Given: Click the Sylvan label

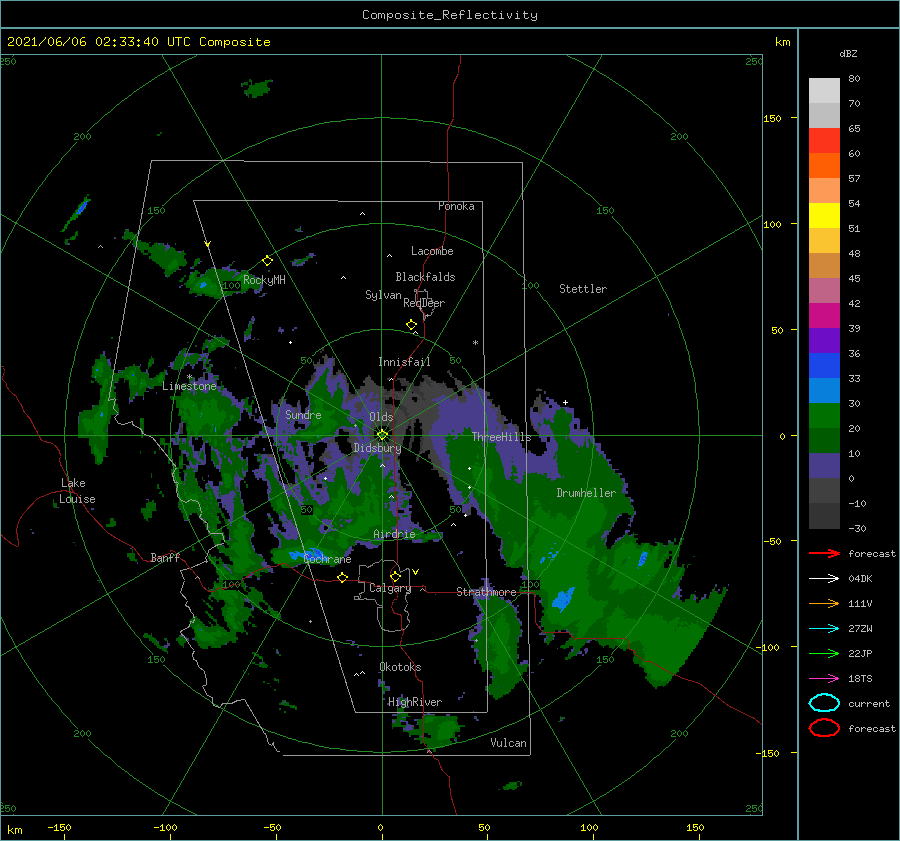Looking at the screenshot, I should pos(383,295).
